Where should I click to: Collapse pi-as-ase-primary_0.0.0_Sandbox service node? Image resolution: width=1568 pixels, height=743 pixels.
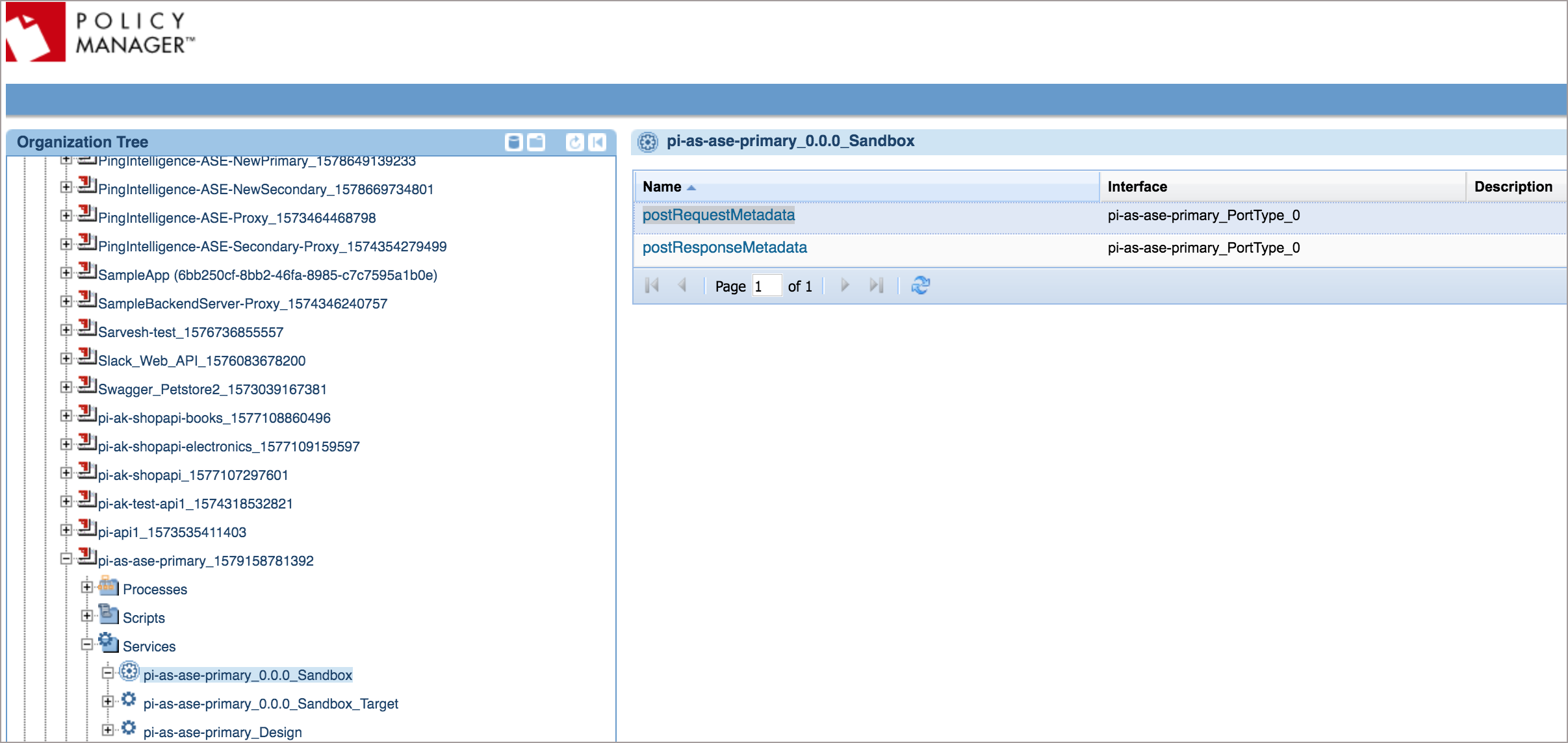[107, 673]
